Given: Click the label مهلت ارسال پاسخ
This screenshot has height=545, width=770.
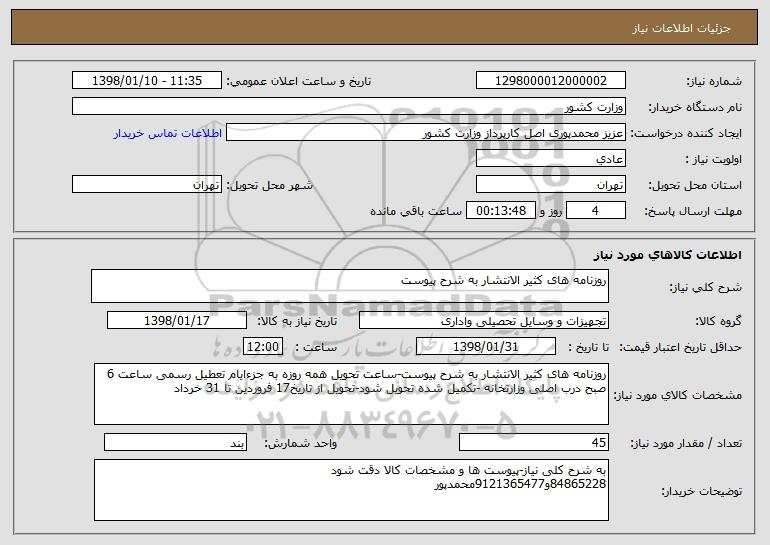Looking at the screenshot, I should pos(693,211).
